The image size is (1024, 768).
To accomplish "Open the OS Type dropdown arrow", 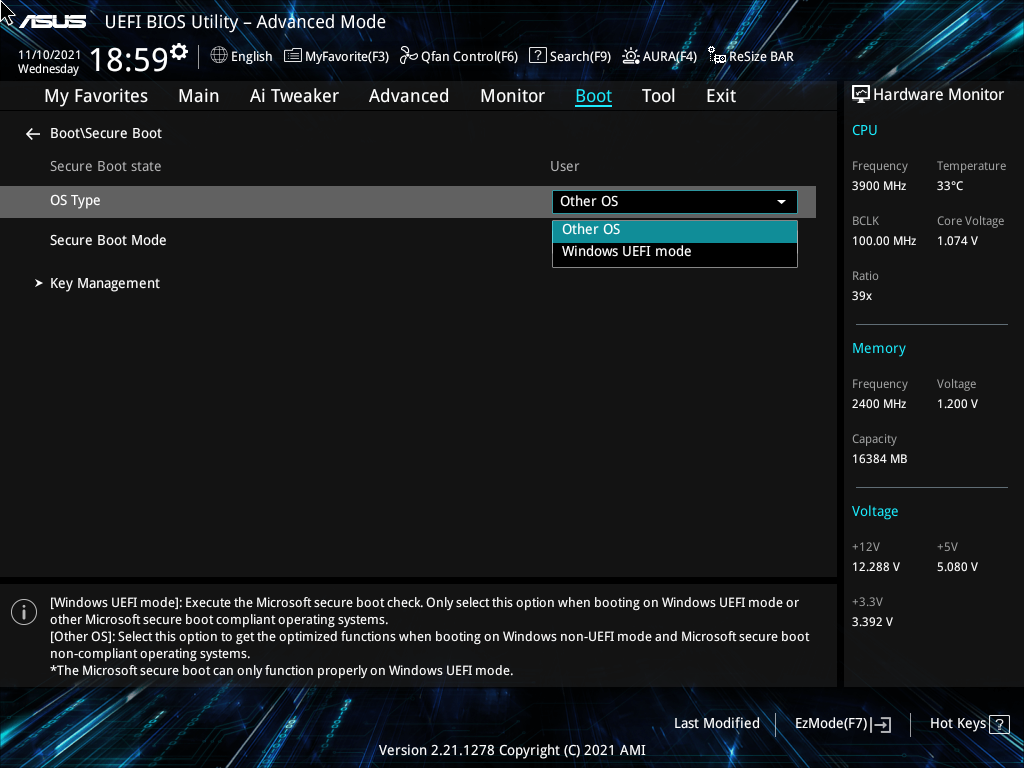I will 781,202.
